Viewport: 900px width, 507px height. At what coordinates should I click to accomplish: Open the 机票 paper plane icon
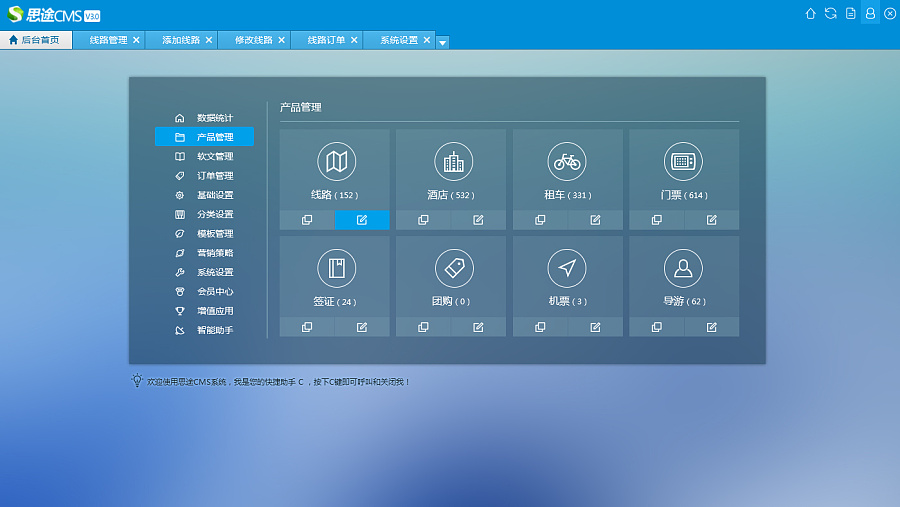[x=567, y=268]
